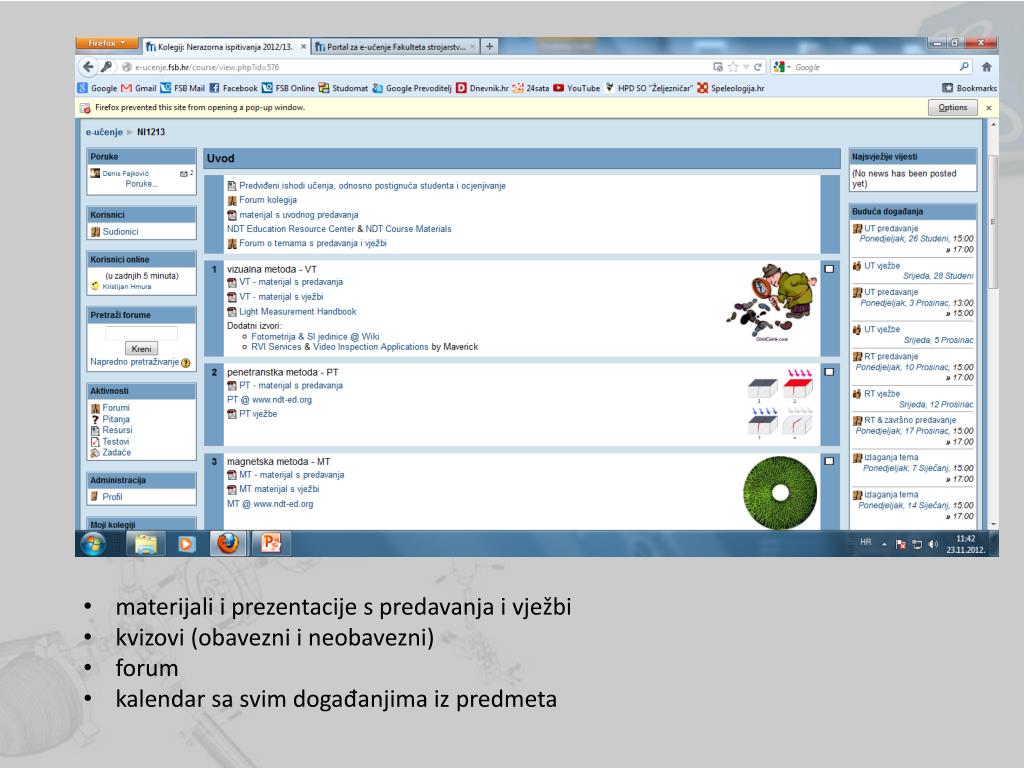Viewport: 1024px width, 768px height.
Task: Open the YouTube bookmark
Action: 577,88
